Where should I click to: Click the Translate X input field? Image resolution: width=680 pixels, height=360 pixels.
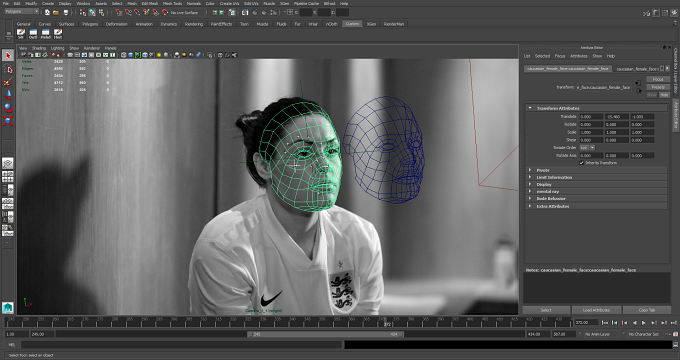pos(591,117)
